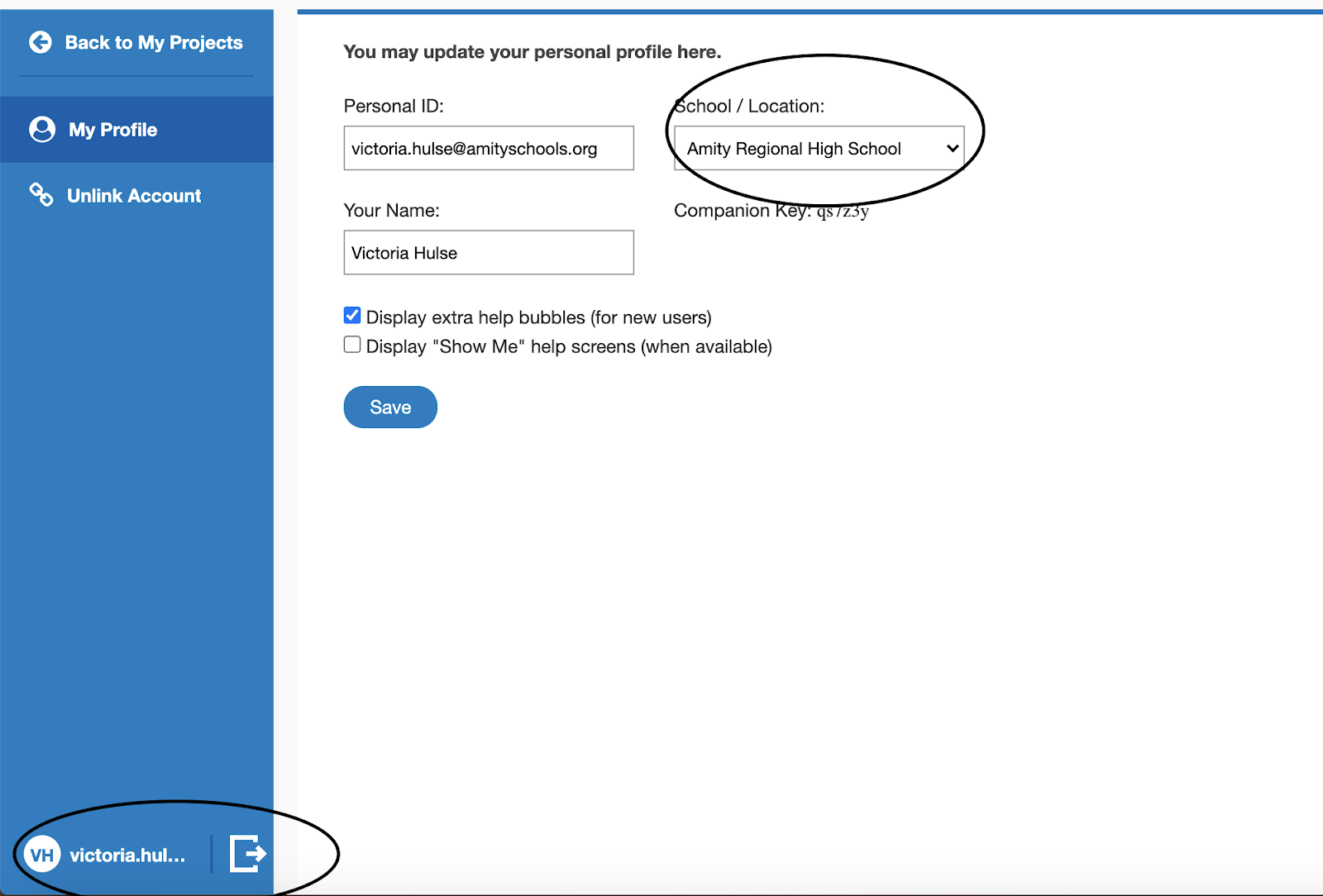Click the sign out arrow icon

pyautogui.click(x=247, y=854)
